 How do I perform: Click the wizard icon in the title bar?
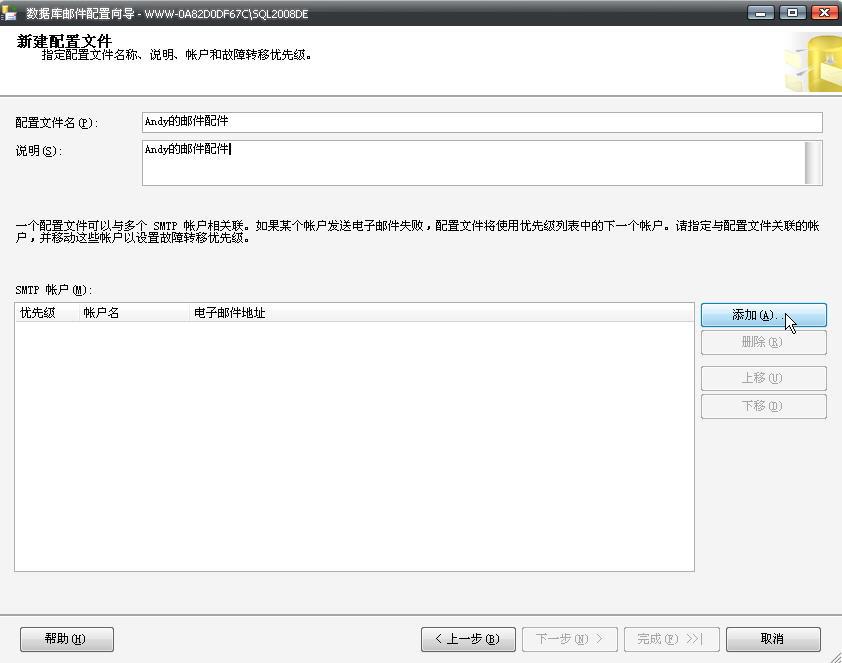(x=11, y=13)
